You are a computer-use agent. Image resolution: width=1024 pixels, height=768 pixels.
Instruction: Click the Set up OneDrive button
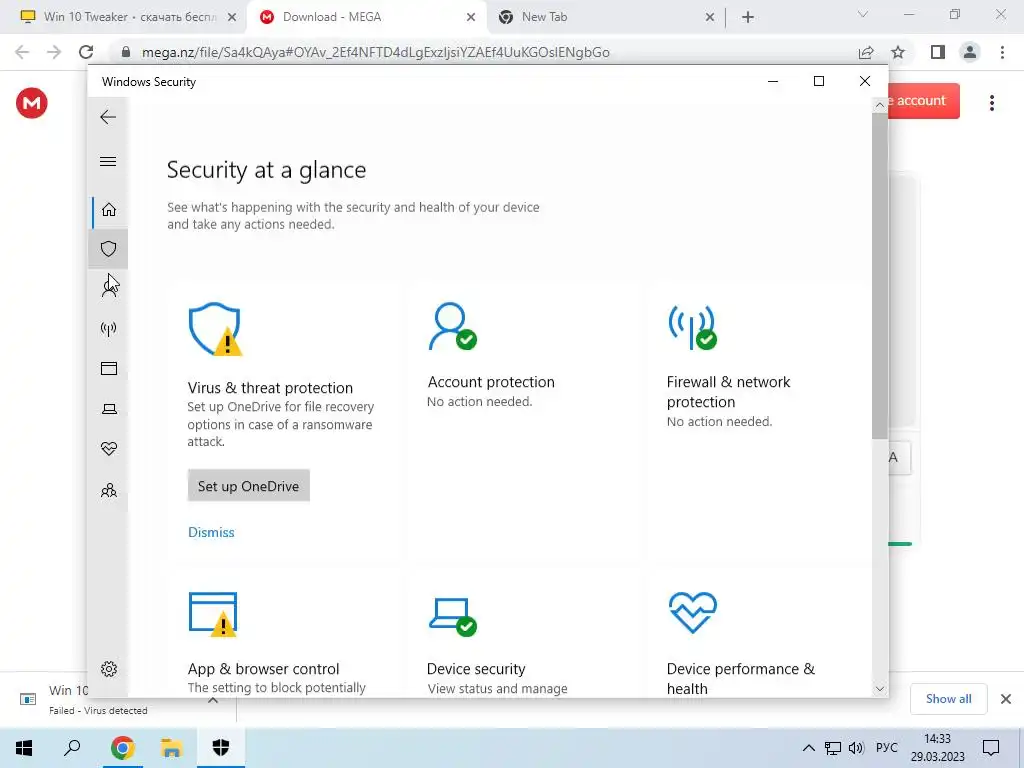[248, 486]
